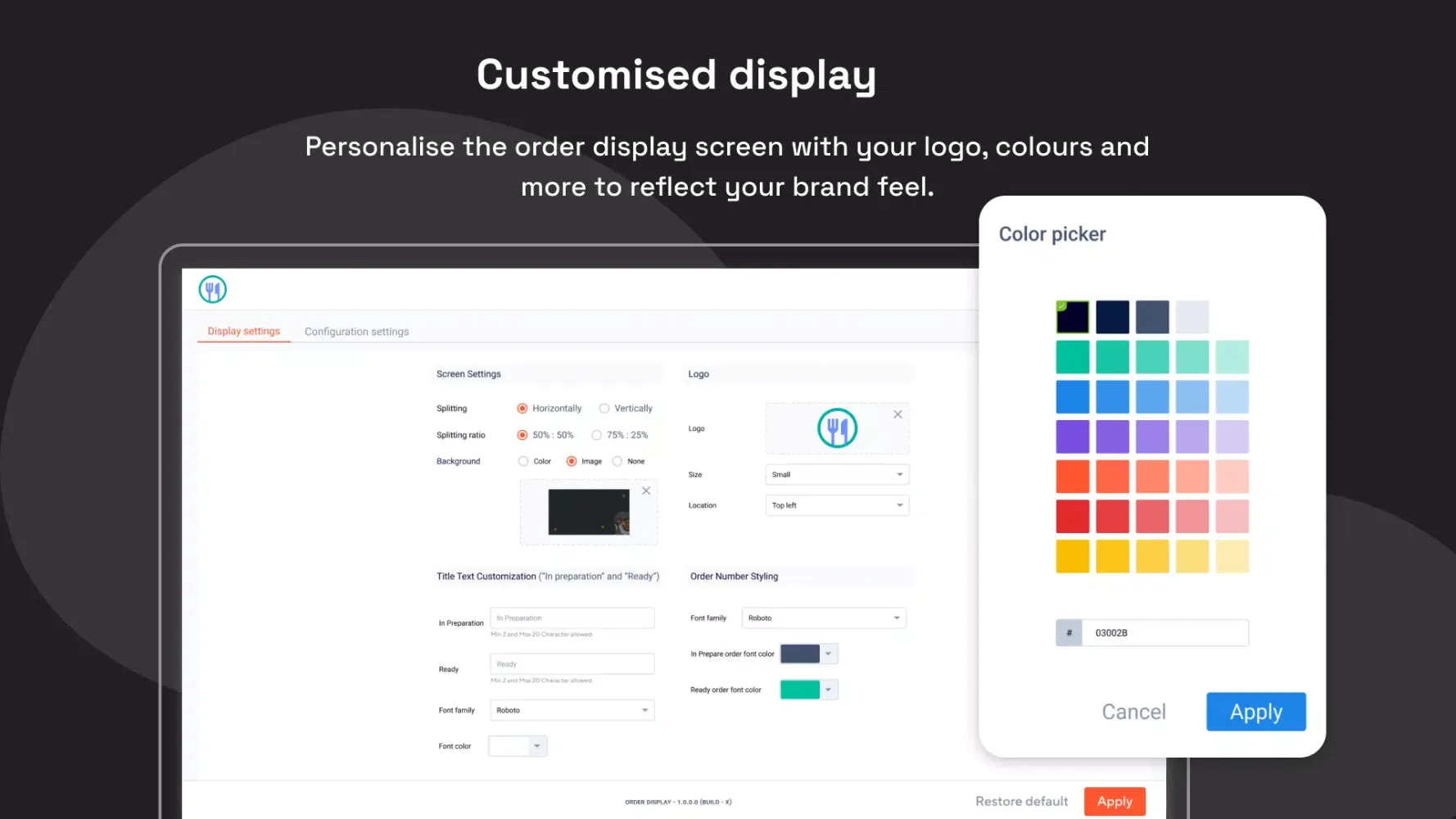Pick the darkest blue swatch
The width and height of the screenshot is (1456, 819).
pos(1073,397)
